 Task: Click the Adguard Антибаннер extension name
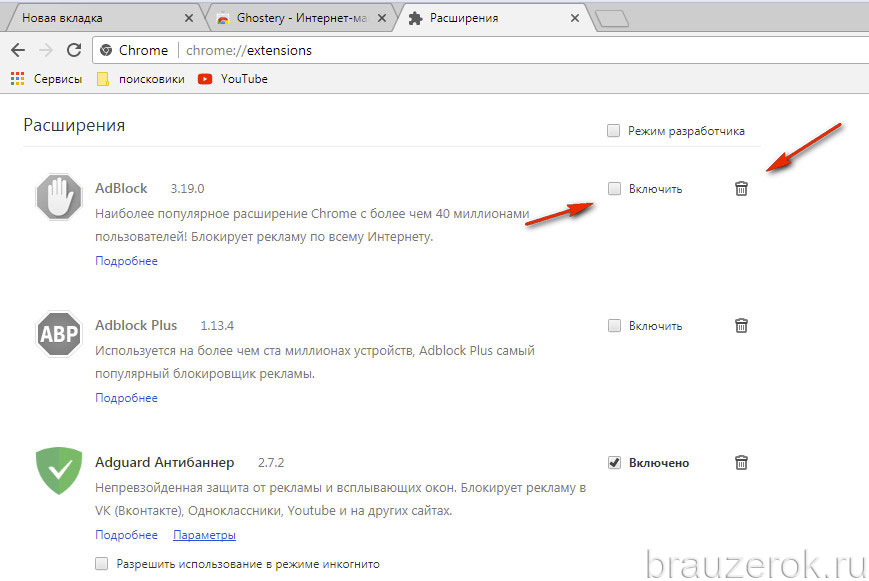pyautogui.click(x=165, y=462)
